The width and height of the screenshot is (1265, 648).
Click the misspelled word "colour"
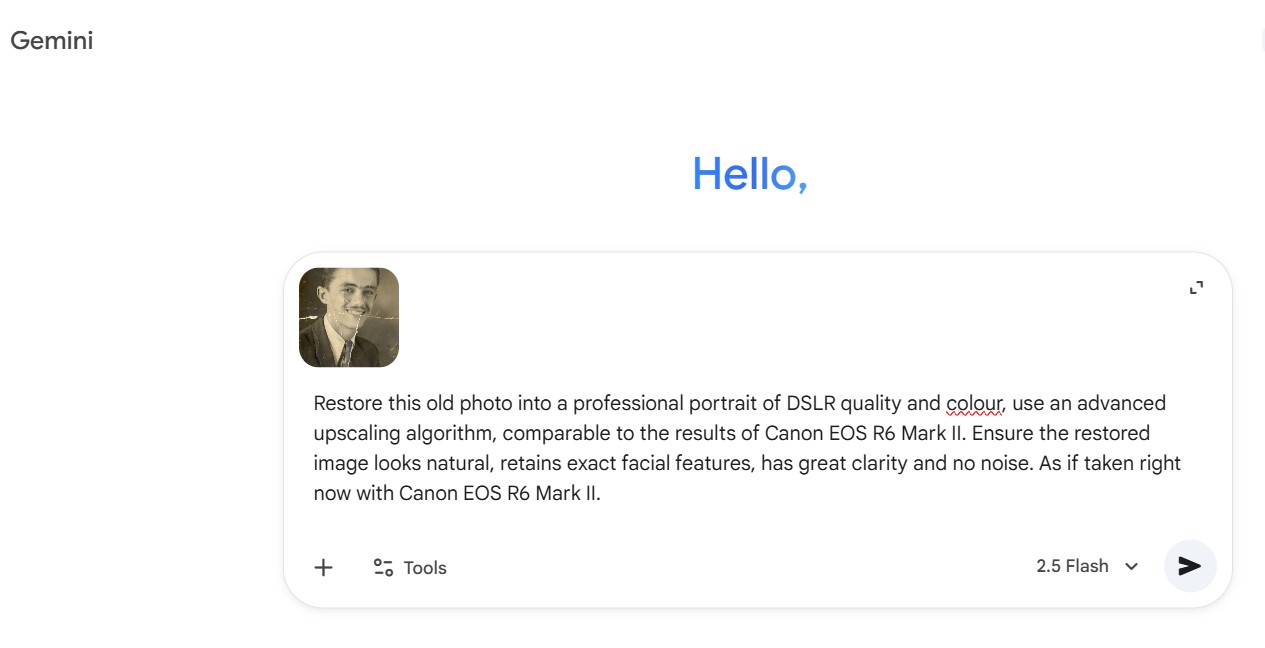point(974,403)
